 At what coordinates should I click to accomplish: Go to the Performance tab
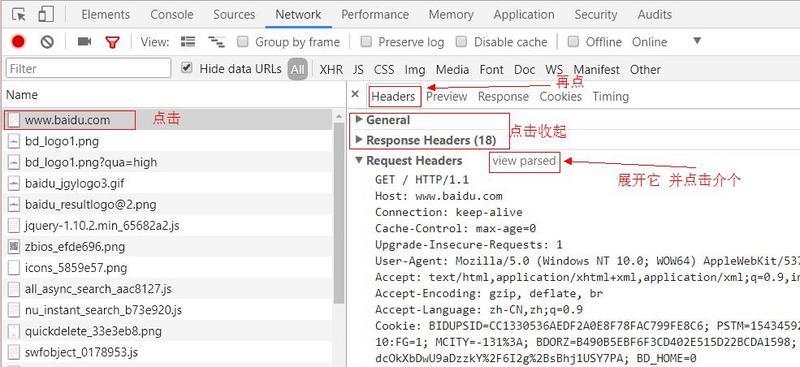(375, 15)
